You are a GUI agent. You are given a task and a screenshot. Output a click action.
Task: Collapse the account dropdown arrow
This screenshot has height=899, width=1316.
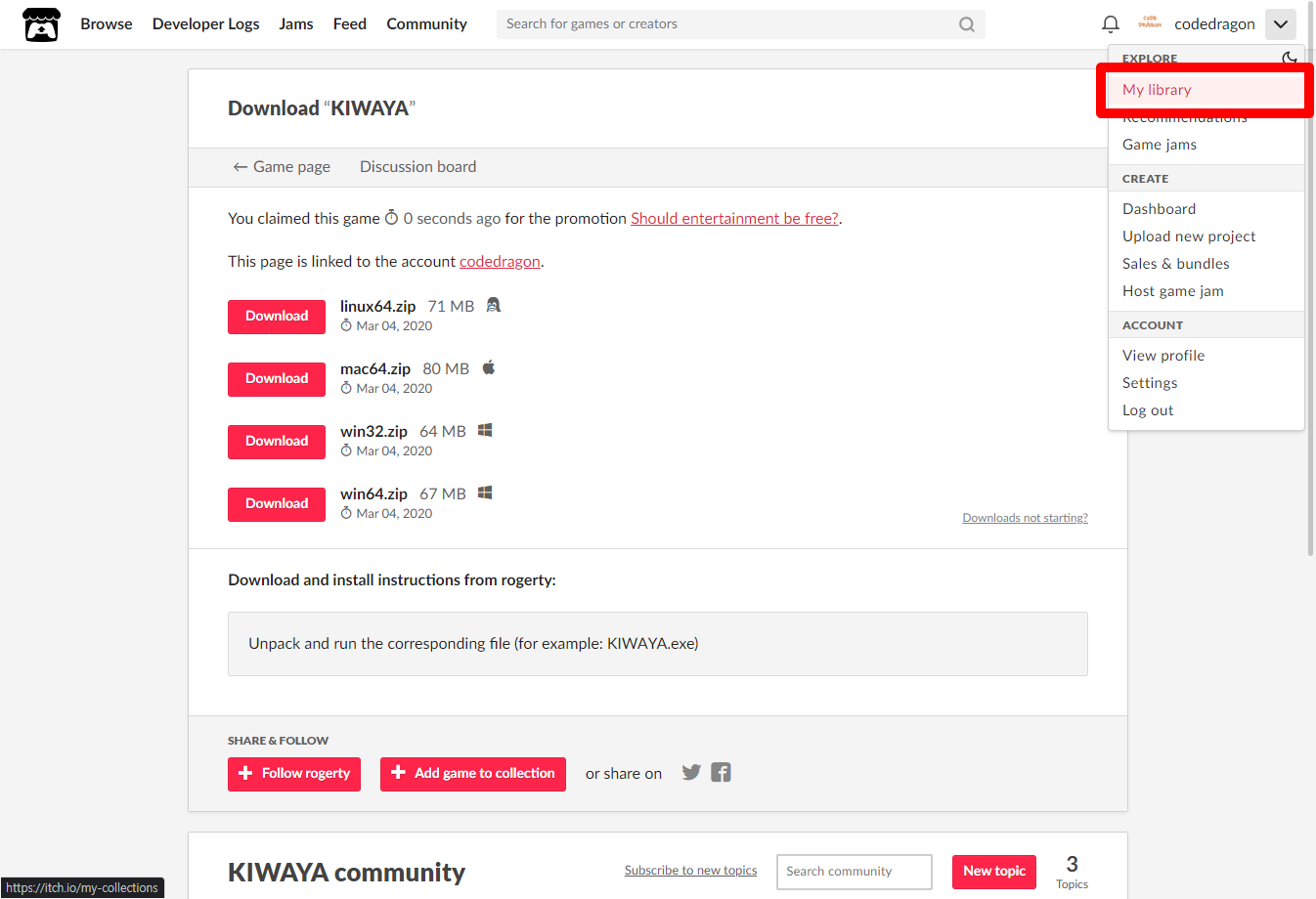point(1281,24)
